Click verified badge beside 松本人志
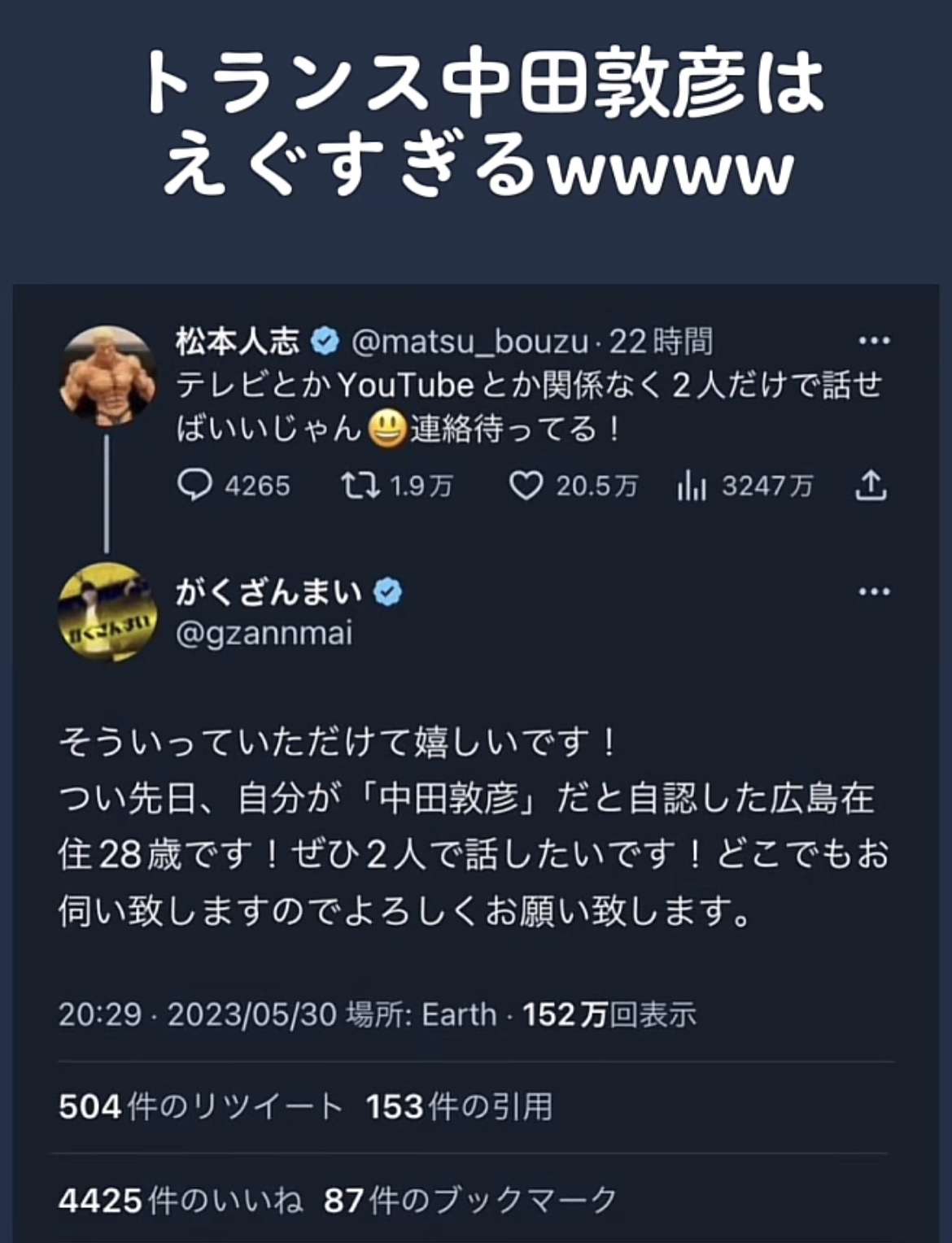Image resolution: width=952 pixels, height=1243 pixels. 325,341
